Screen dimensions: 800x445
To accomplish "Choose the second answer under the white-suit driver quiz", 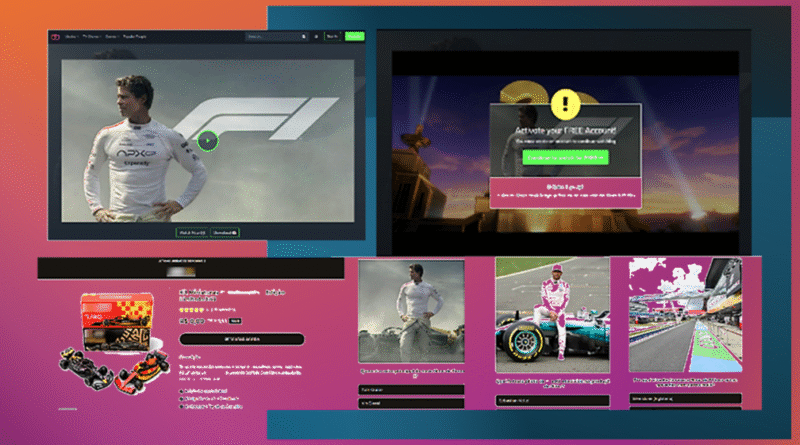I will [411, 403].
